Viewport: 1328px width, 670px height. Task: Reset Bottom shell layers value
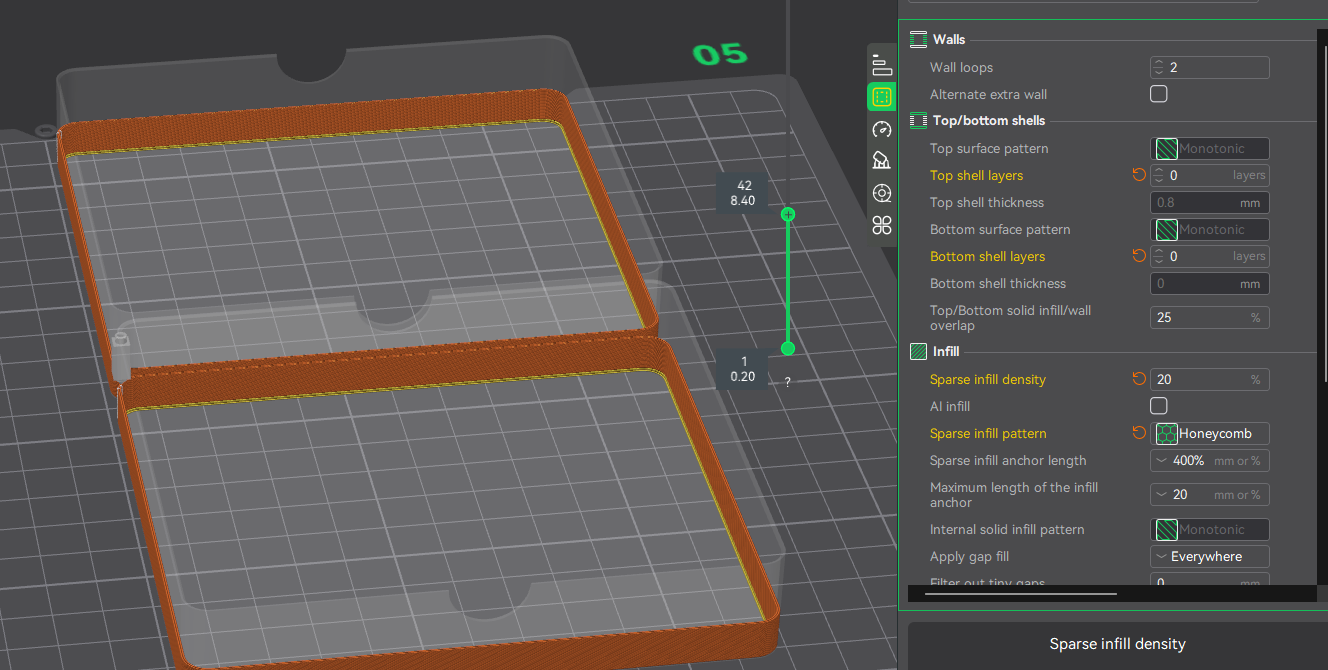click(1138, 256)
